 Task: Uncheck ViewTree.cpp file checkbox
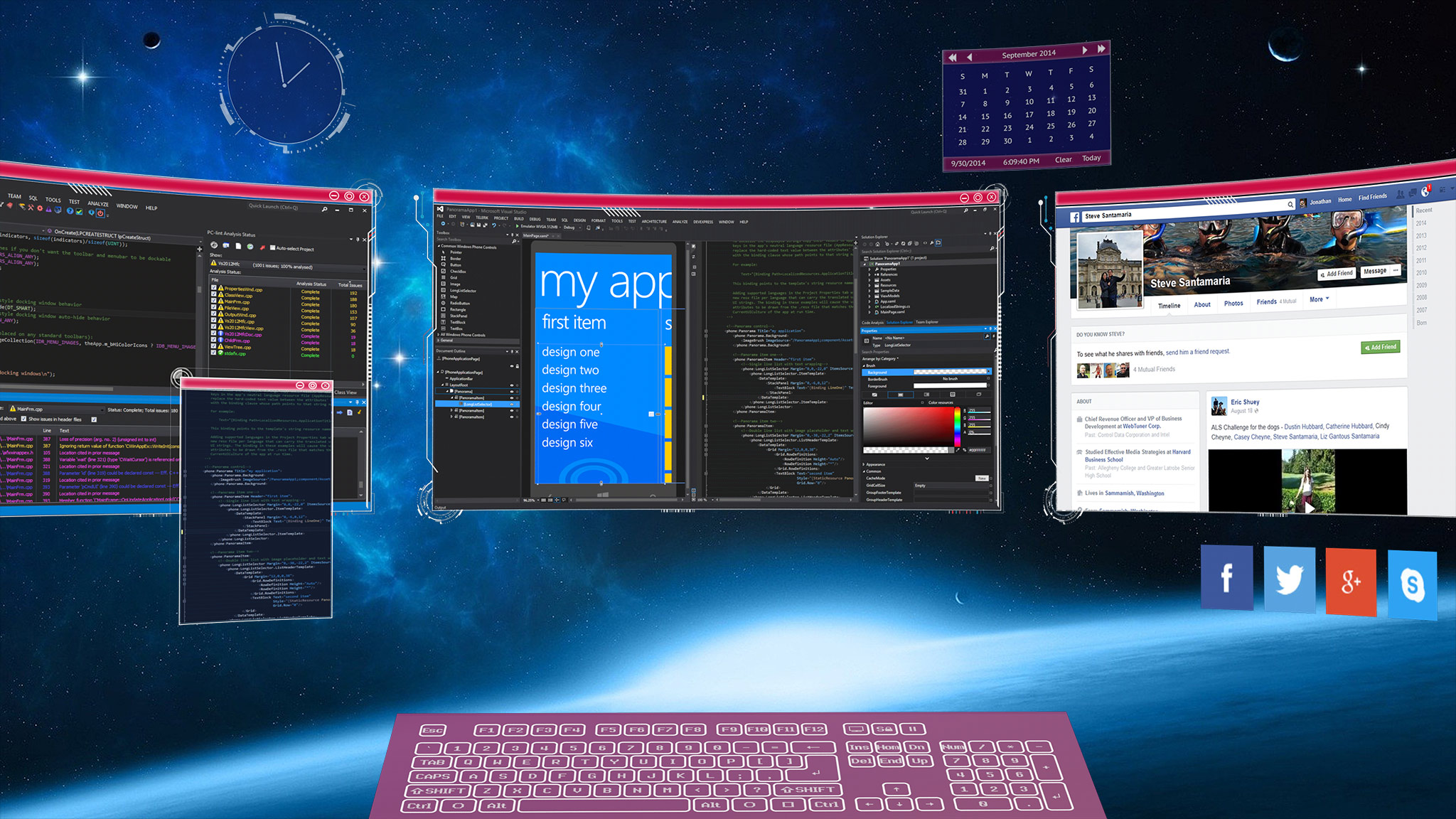(213, 346)
